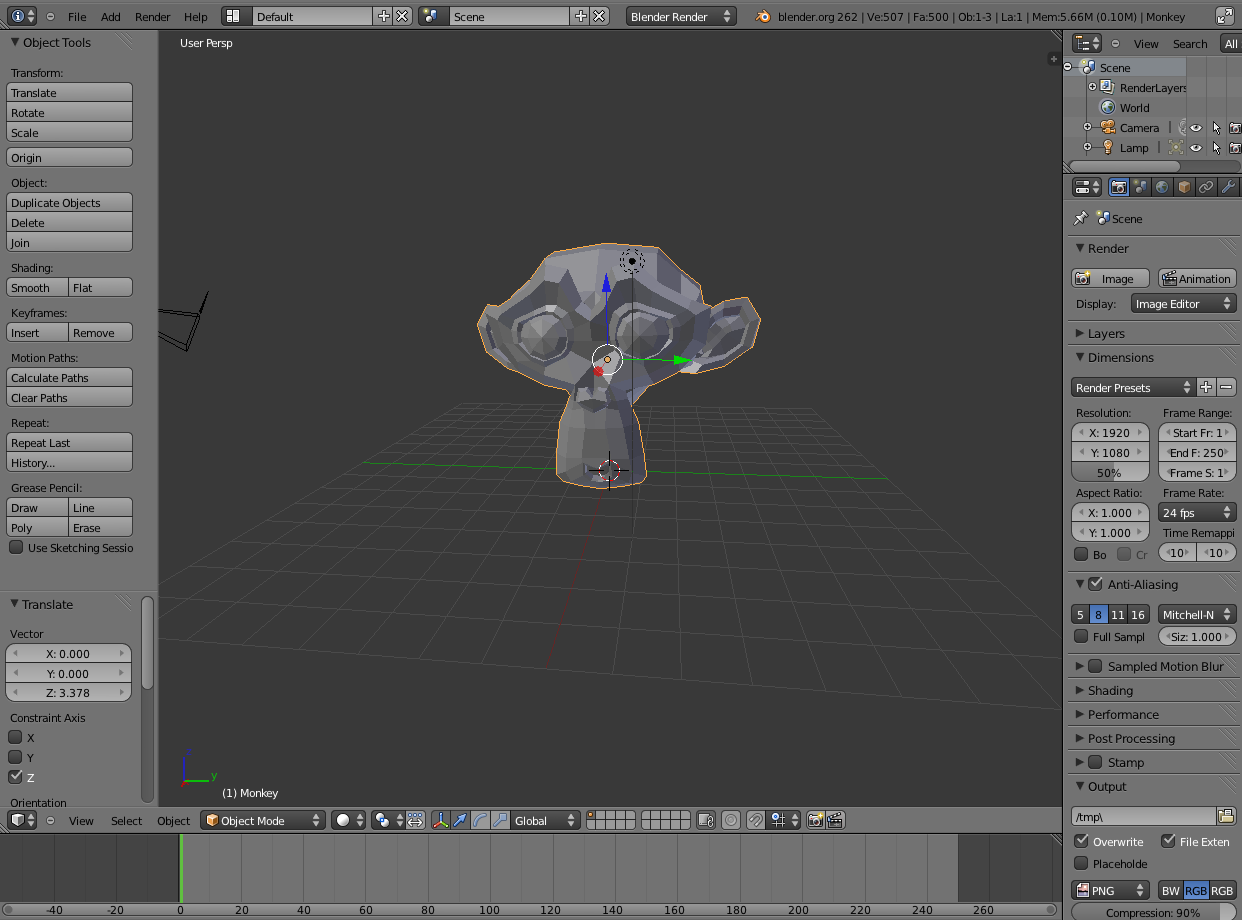Image resolution: width=1242 pixels, height=920 pixels.
Task: Click the RenderLayers icon in outliner
Action: 1108,87
